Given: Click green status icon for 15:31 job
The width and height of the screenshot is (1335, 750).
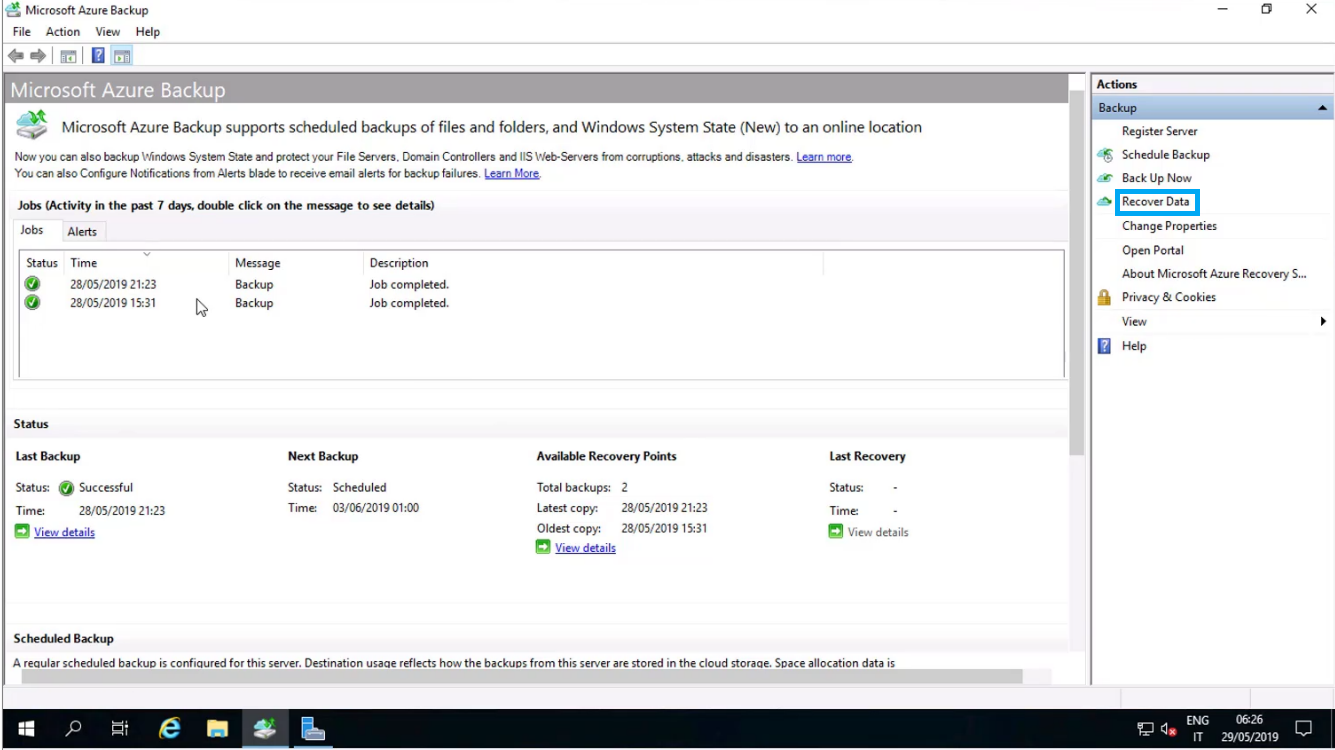Looking at the screenshot, I should coord(32,303).
